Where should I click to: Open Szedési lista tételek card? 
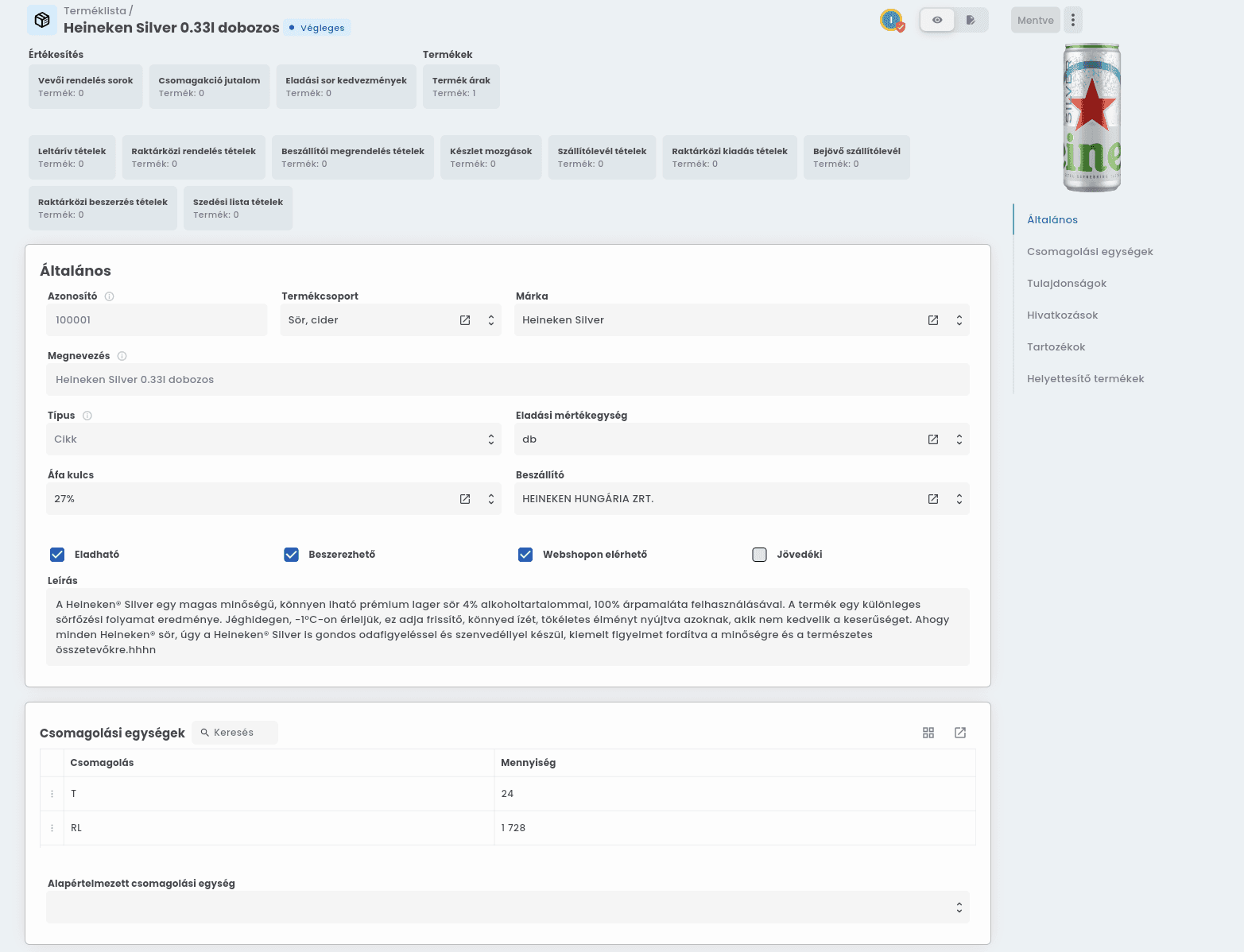click(x=238, y=208)
